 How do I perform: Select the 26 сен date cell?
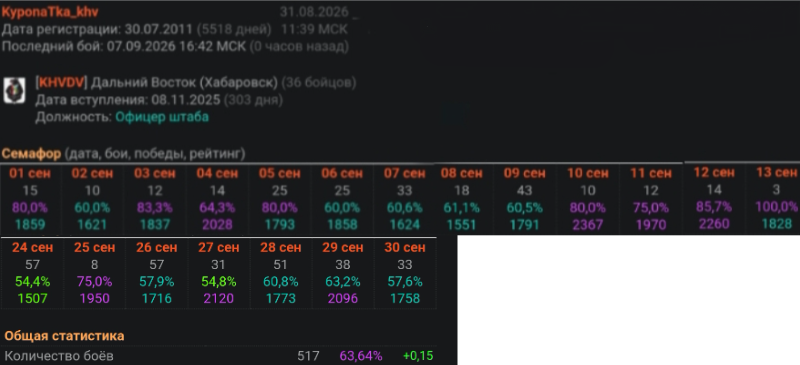tap(156, 248)
